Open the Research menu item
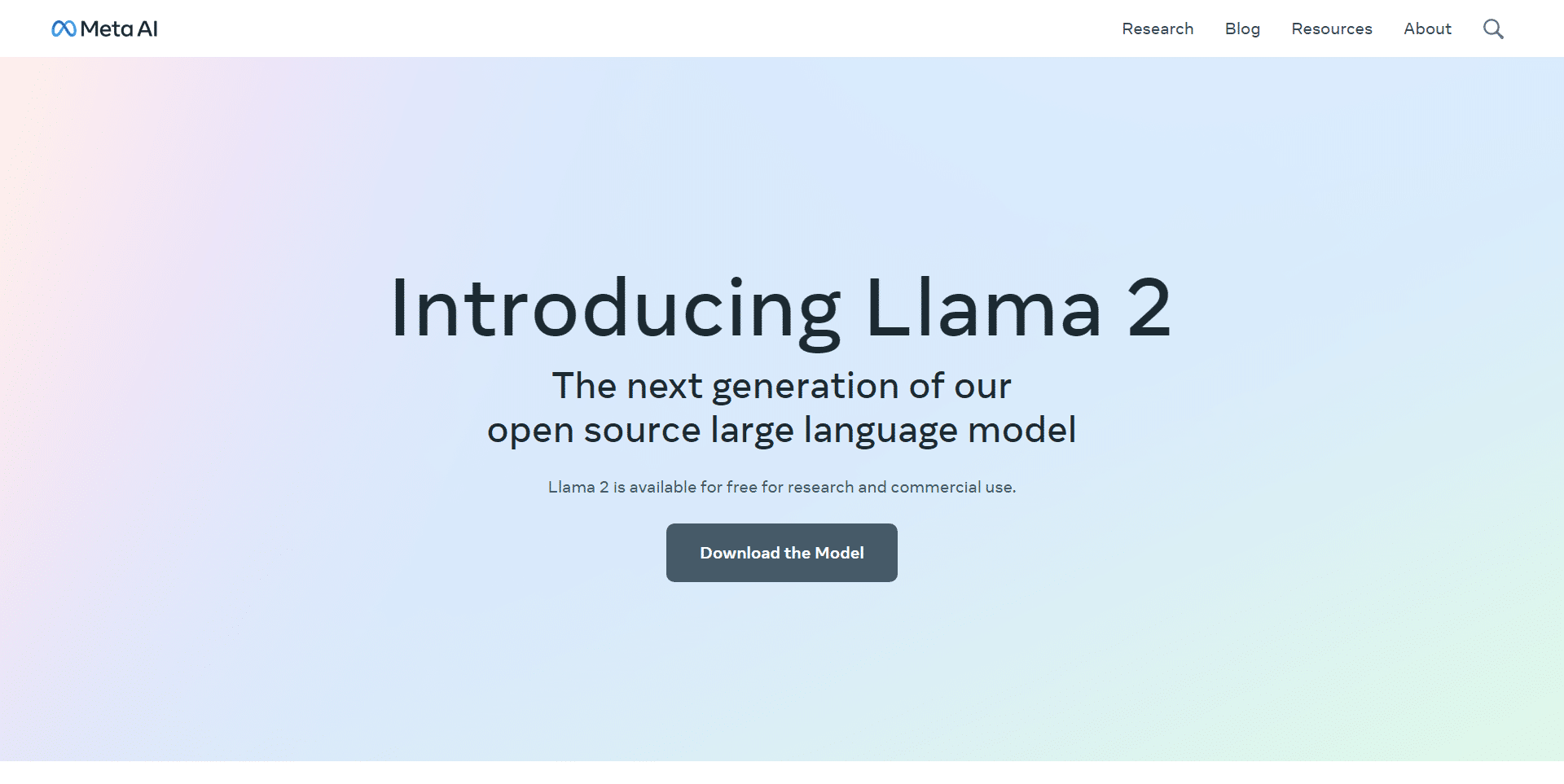 coord(1157,29)
